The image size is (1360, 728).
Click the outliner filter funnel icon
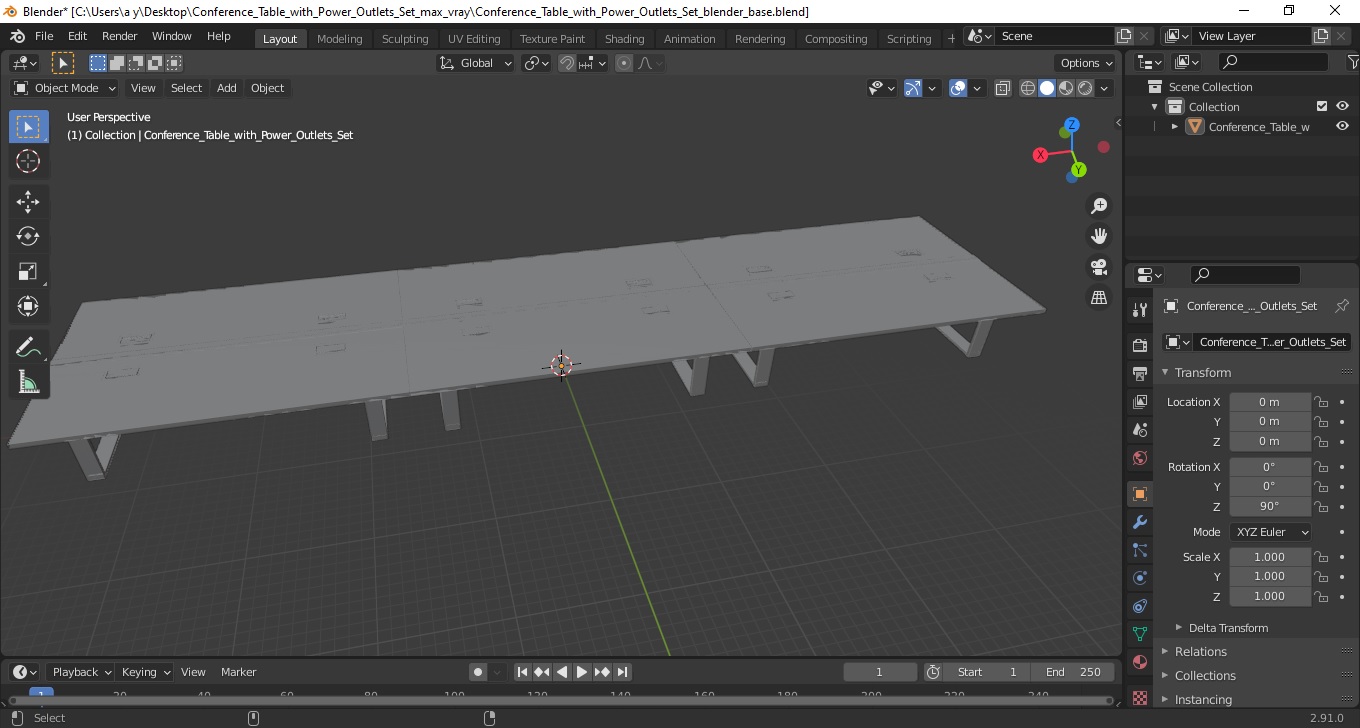pyautogui.click(x=1353, y=62)
